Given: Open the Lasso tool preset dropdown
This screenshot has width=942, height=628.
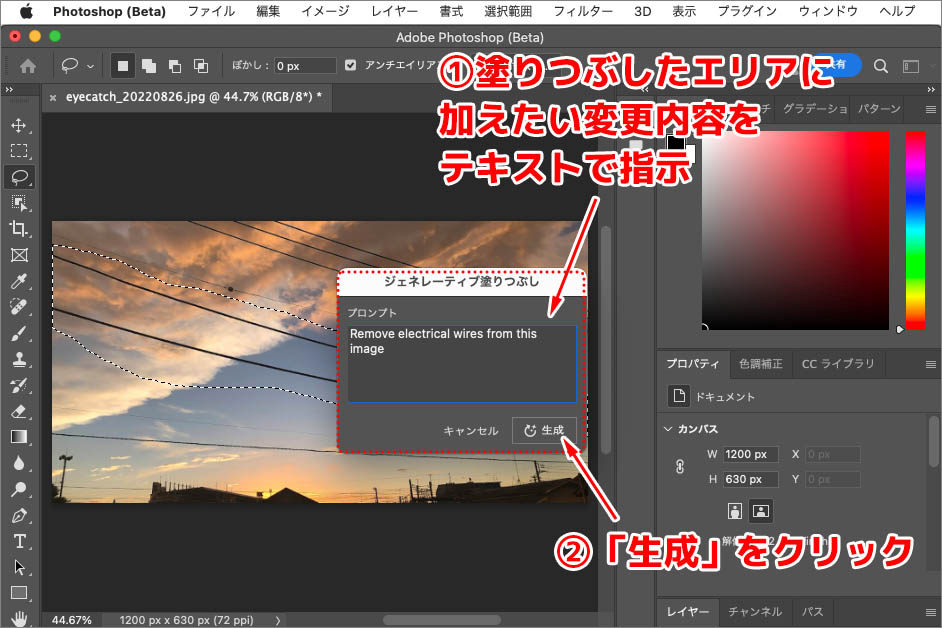Looking at the screenshot, I should [78, 66].
